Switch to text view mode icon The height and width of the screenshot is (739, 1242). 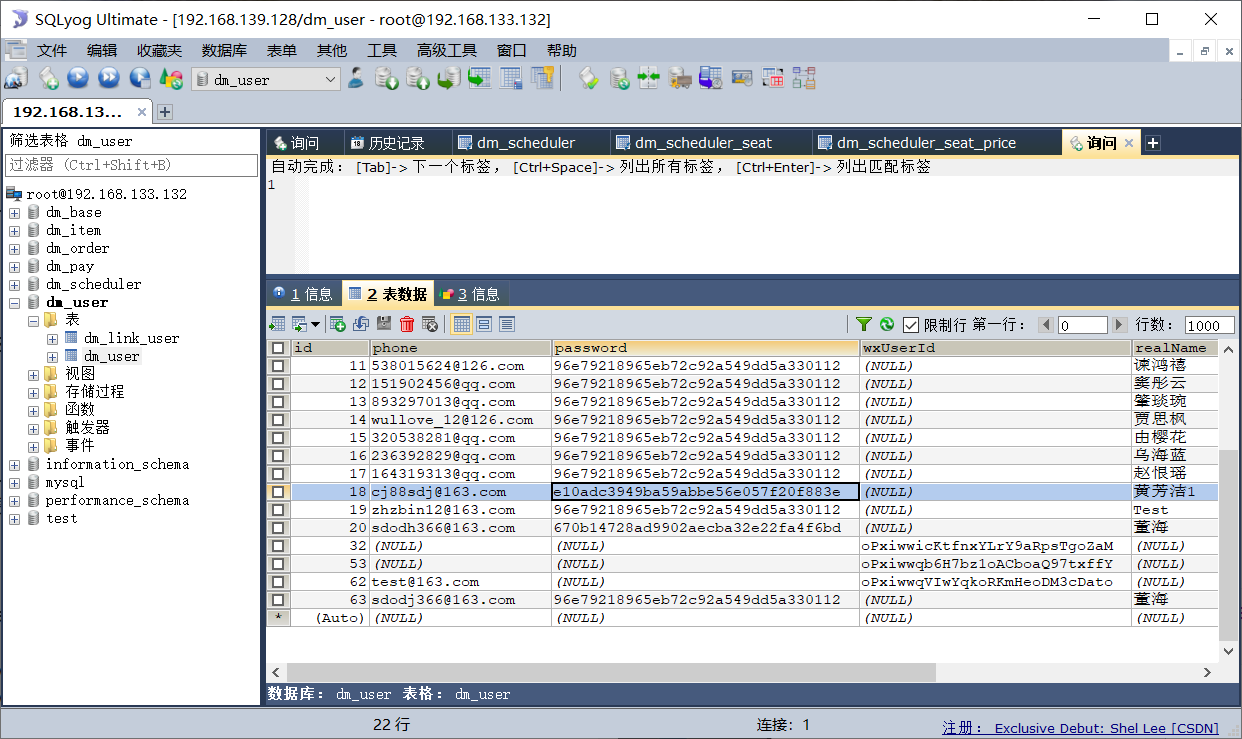pos(507,324)
